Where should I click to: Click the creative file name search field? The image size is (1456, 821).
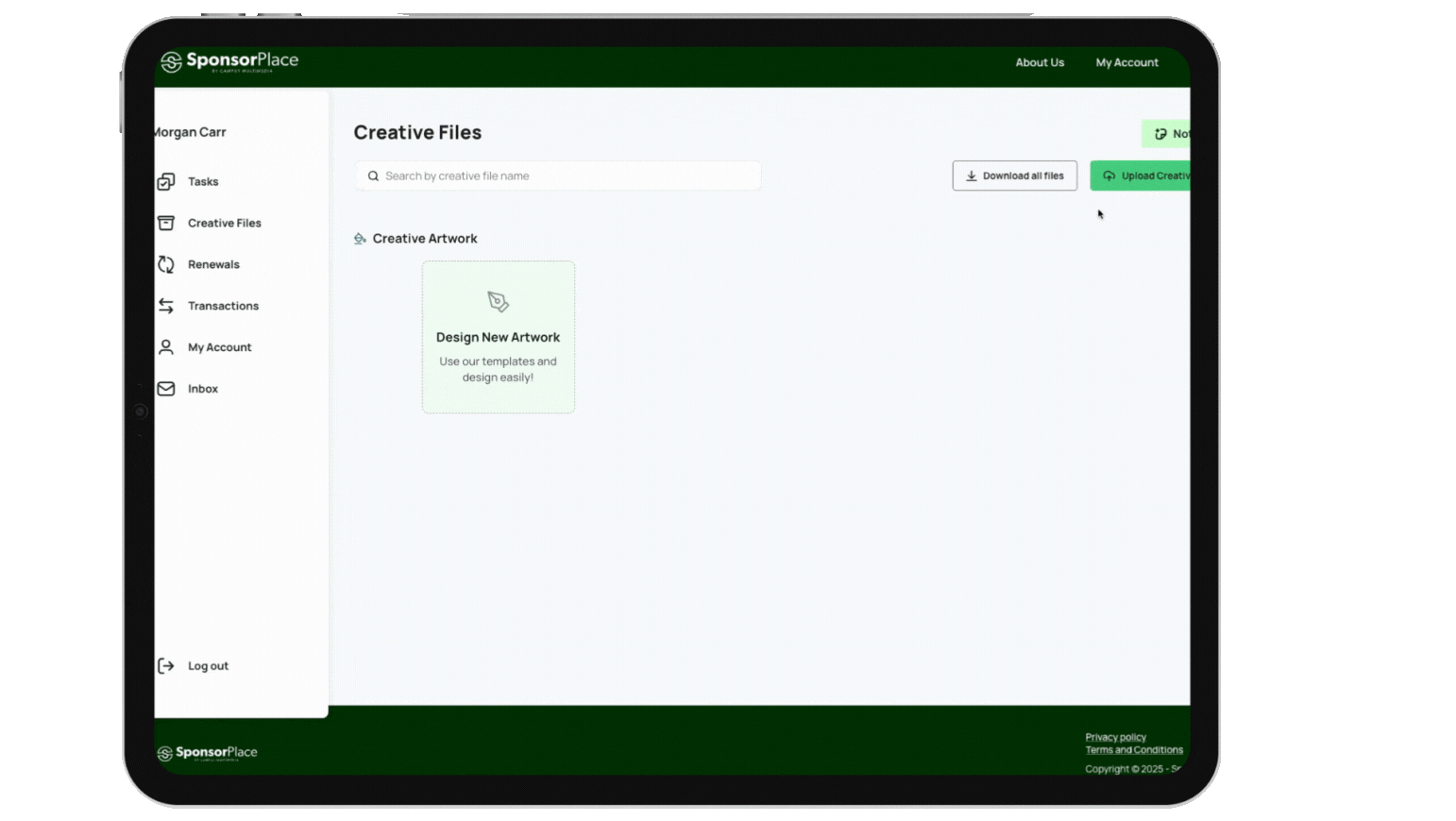tap(557, 176)
